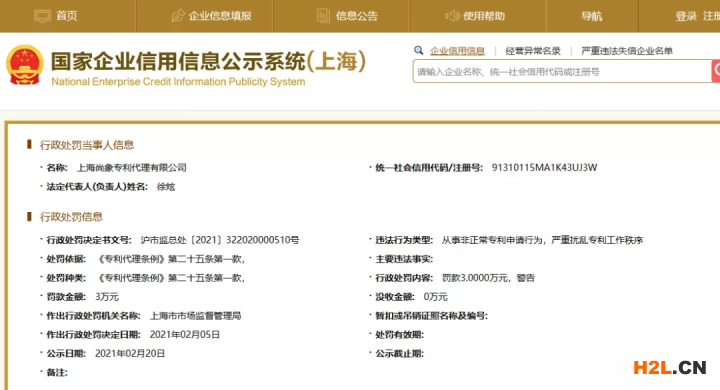This screenshot has height=390, width=720.
Task: Open the 企业信息填报 menu item
Action: tap(220, 16)
